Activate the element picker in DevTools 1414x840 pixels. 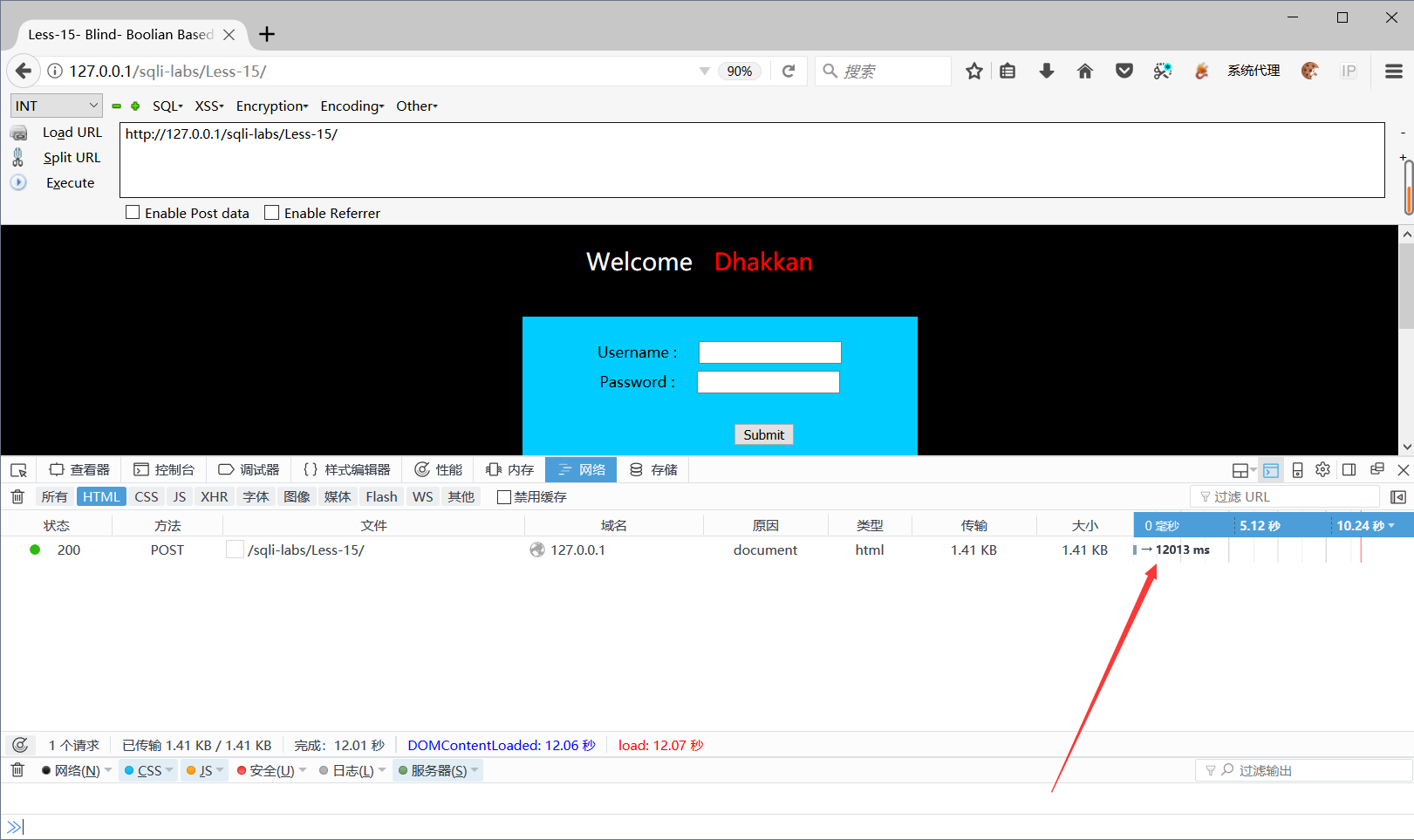(x=18, y=469)
